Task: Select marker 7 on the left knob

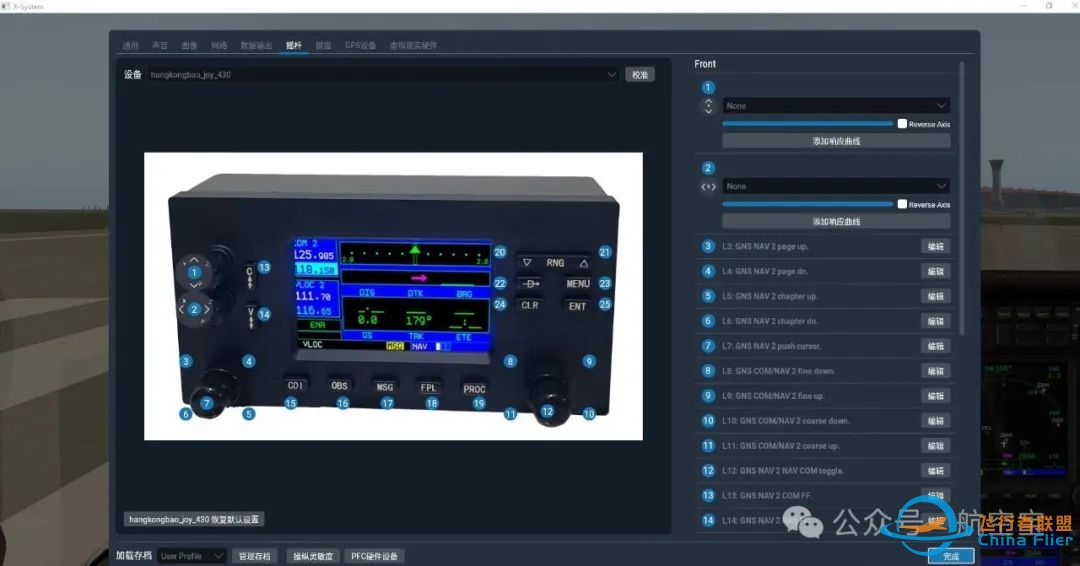Action: [x=206, y=403]
